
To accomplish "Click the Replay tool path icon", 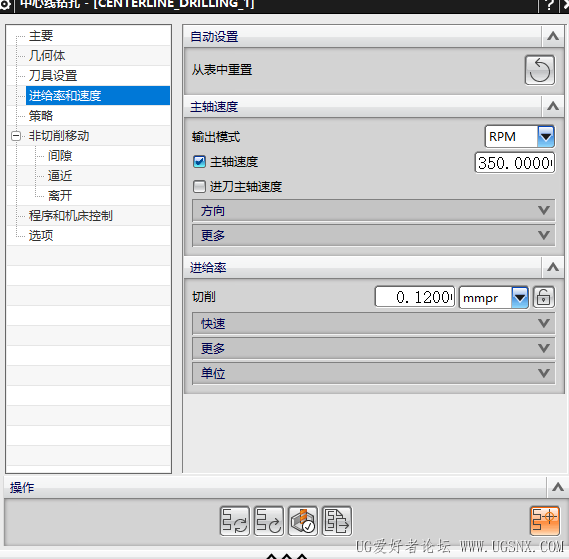I will click(269, 521).
